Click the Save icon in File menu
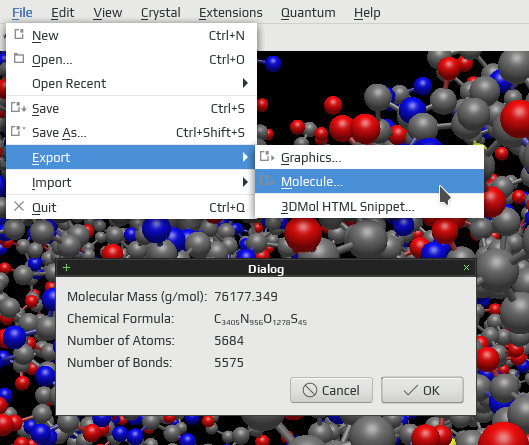This screenshot has width=529, height=445. click(19, 108)
